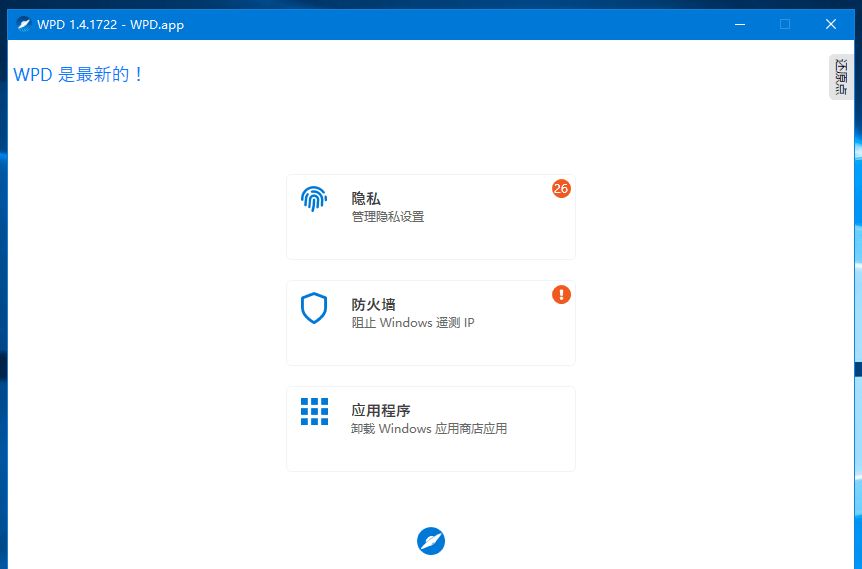Click the '卸载 Windows 应用商店应用' description text
The width and height of the screenshot is (862, 569).
point(429,429)
